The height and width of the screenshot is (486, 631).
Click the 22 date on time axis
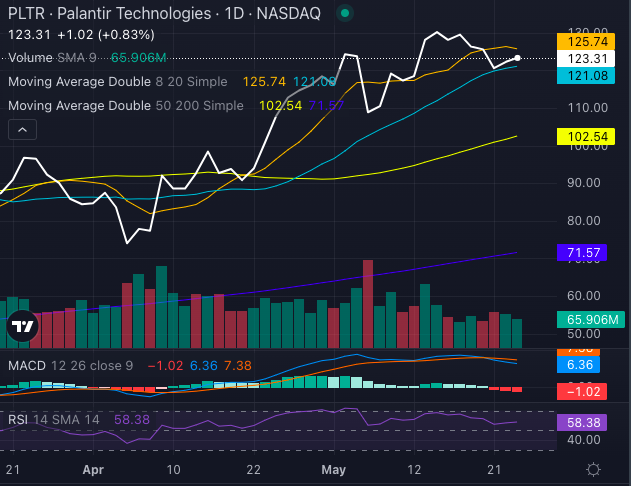pyautogui.click(x=254, y=470)
